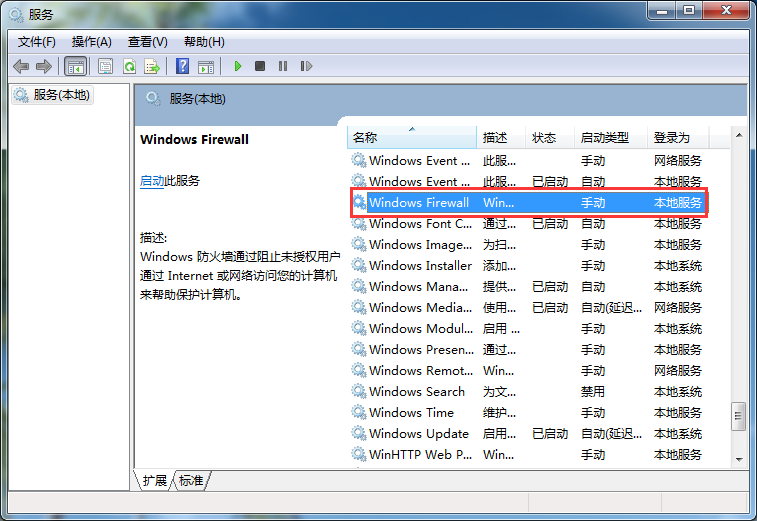The image size is (757, 521).
Task: Click the 启动 link to start service
Action: [x=152, y=181]
